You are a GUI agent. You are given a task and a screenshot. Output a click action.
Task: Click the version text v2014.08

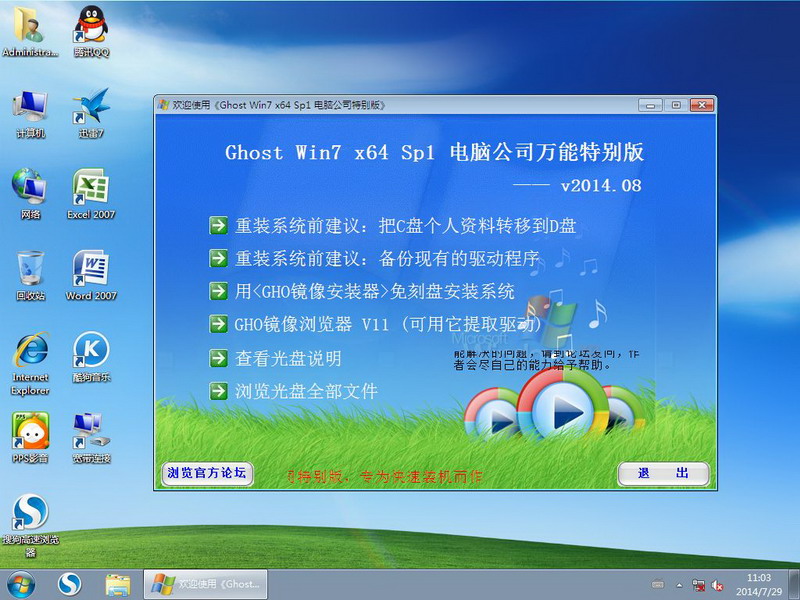click(x=601, y=185)
